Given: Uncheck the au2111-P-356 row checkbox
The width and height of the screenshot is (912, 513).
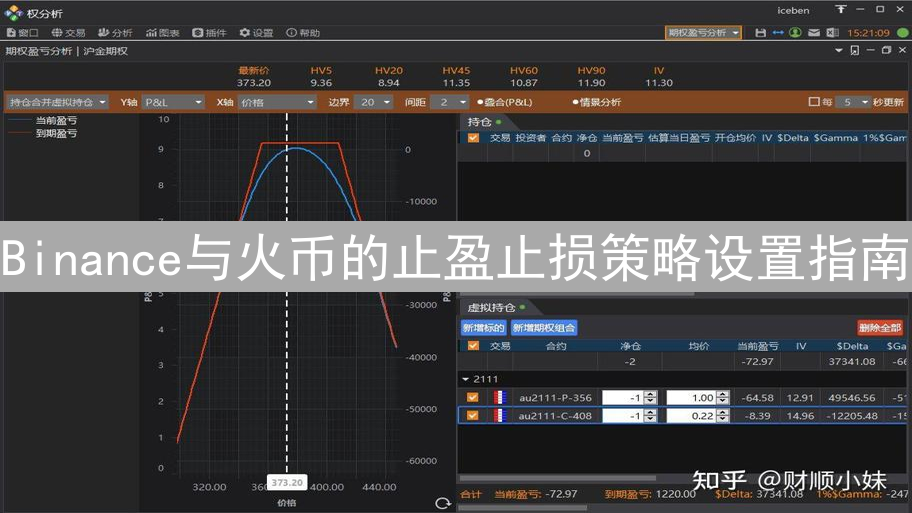Looking at the screenshot, I should 472,398.
